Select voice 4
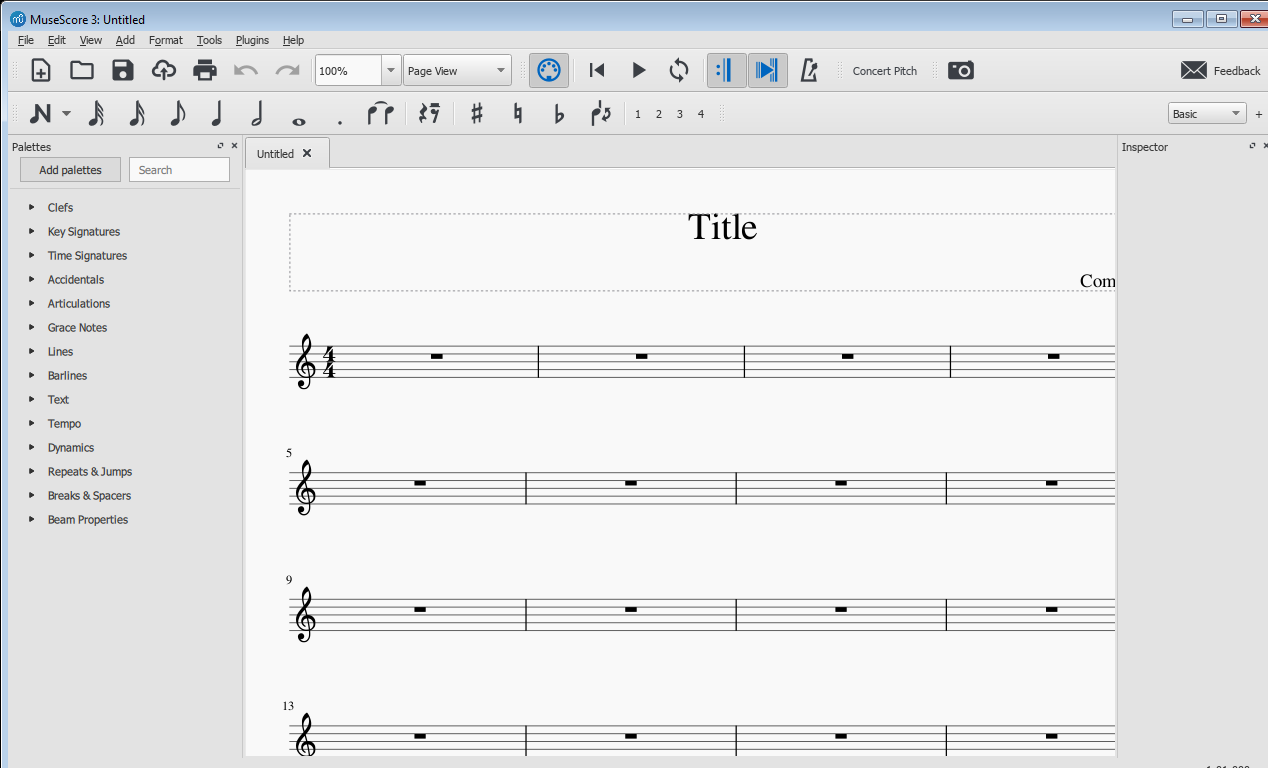1268x781 pixels. click(x=701, y=114)
